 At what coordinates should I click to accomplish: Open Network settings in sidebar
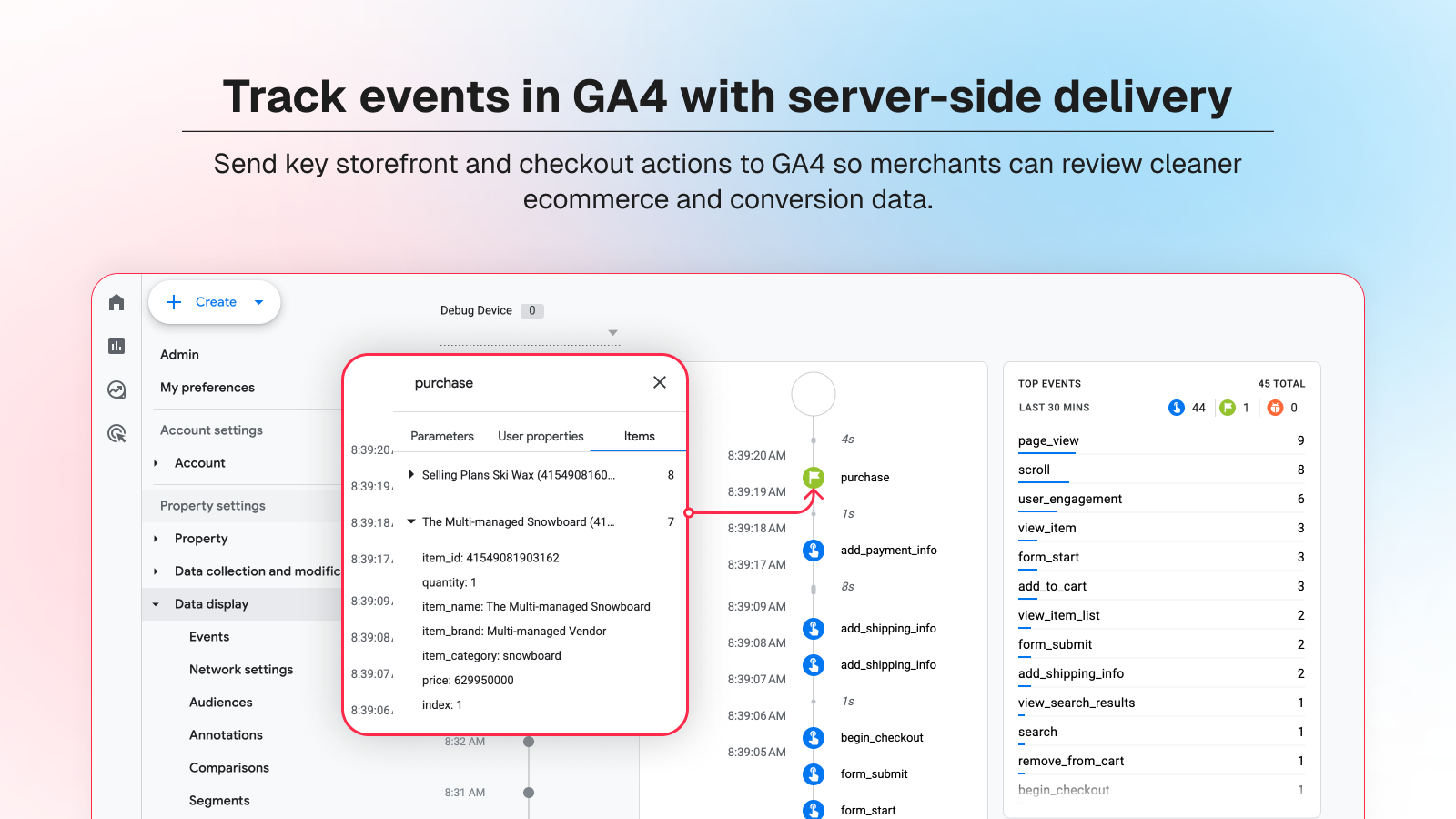click(x=241, y=669)
